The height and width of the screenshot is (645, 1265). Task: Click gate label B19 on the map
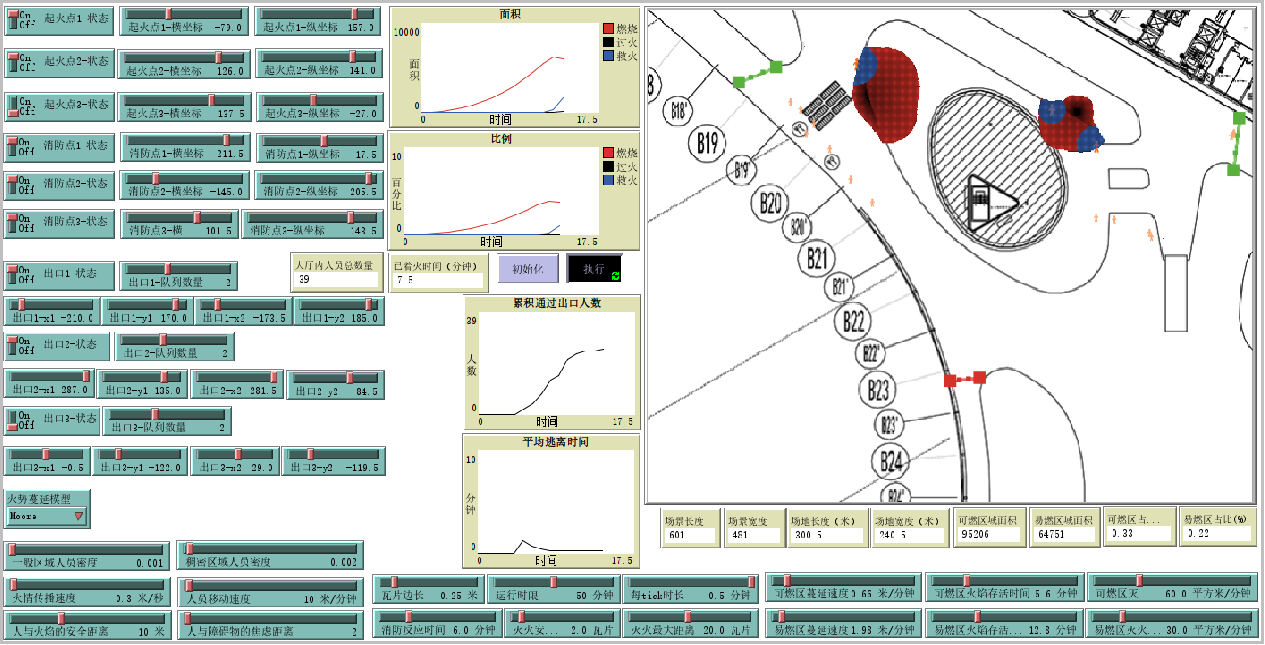point(709,144)
